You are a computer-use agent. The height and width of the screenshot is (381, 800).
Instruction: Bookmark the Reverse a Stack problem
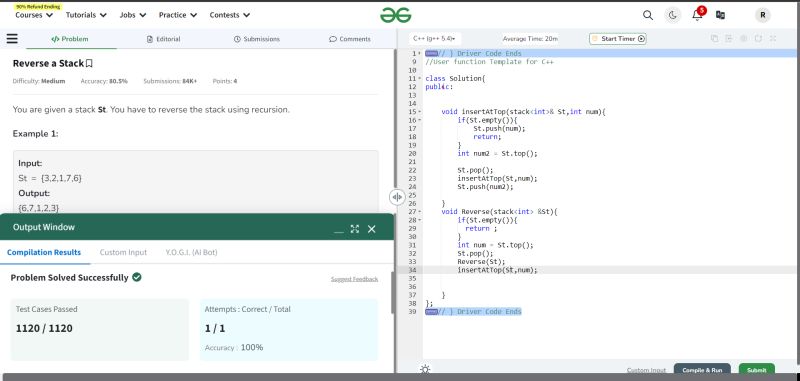point(89,64)
